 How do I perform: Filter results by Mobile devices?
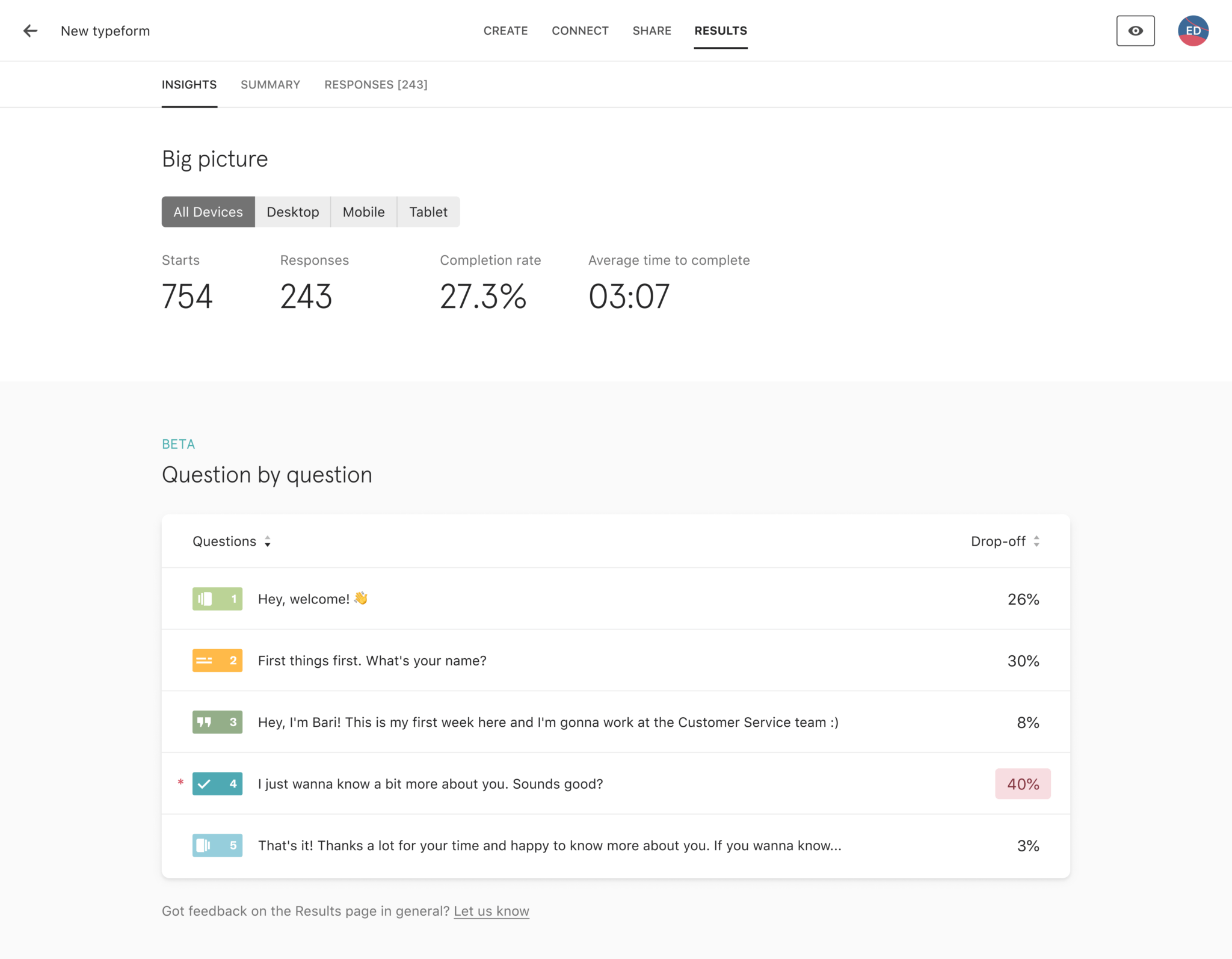point(363,211)
